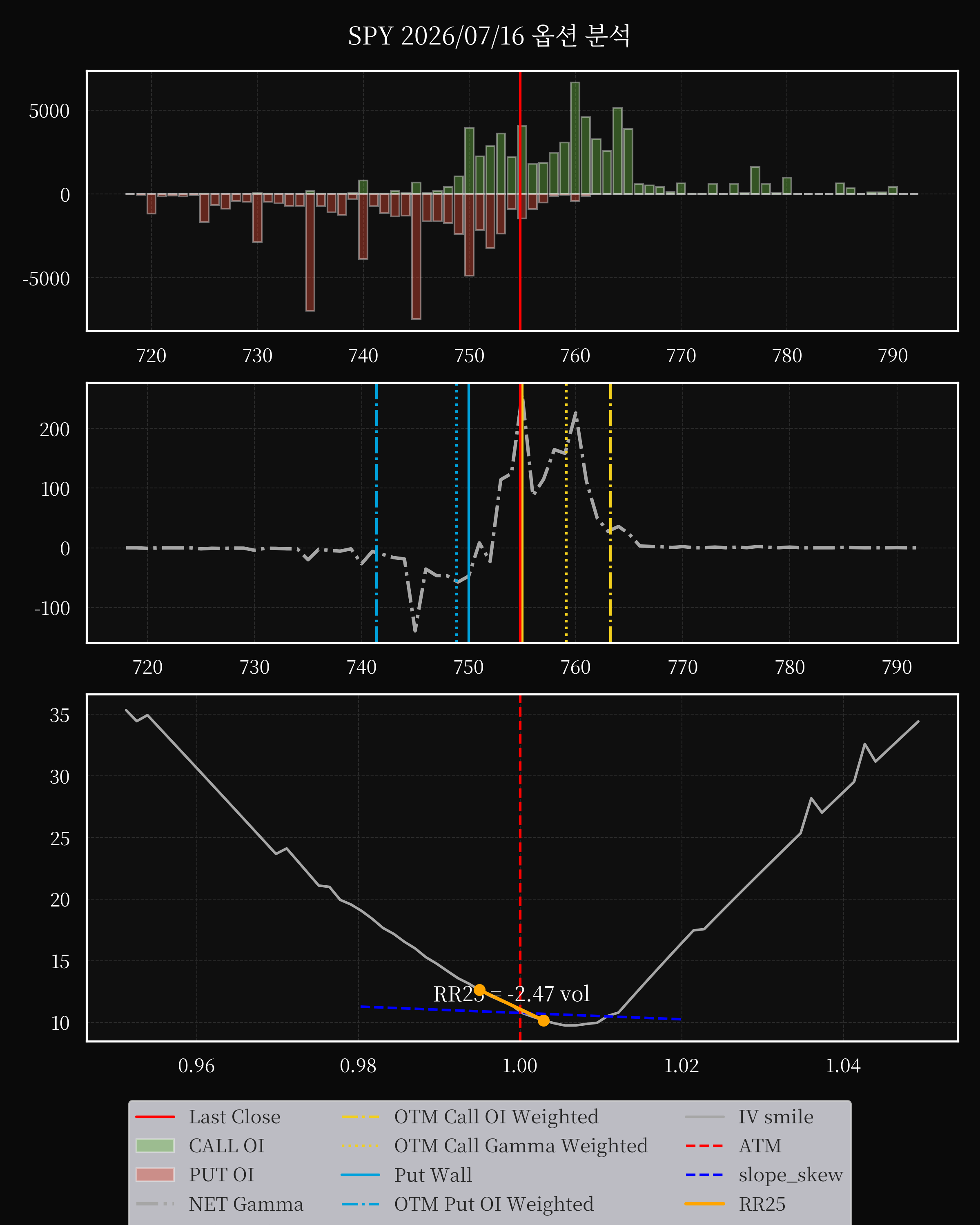Click the dash-dot yellow OTM Call OI Weighted line
Image resolution: width=980 pixels, height=1225 pixels.
tap(610, 513)
